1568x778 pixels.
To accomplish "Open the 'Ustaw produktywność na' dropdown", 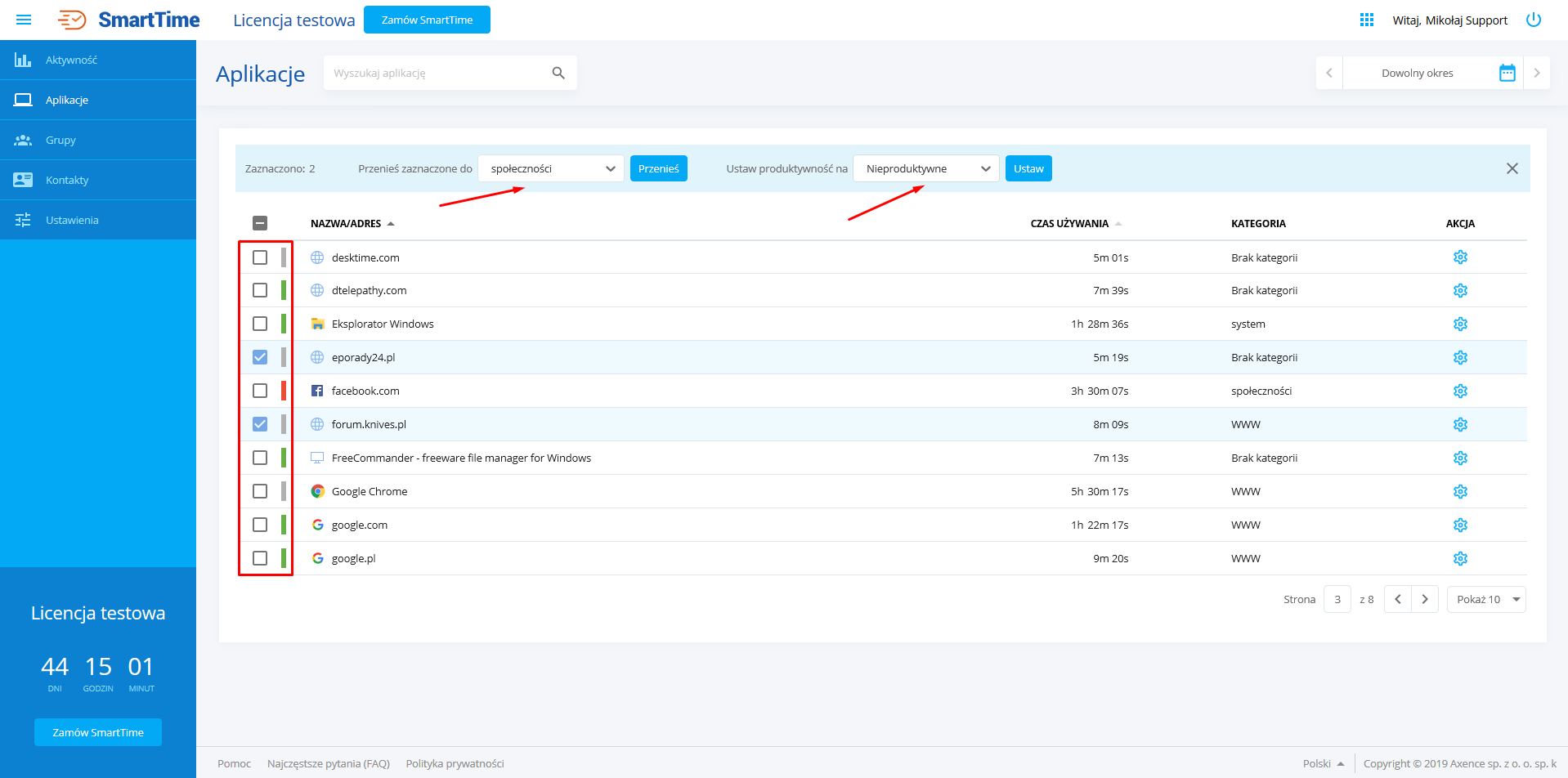I will click(925, 168).
